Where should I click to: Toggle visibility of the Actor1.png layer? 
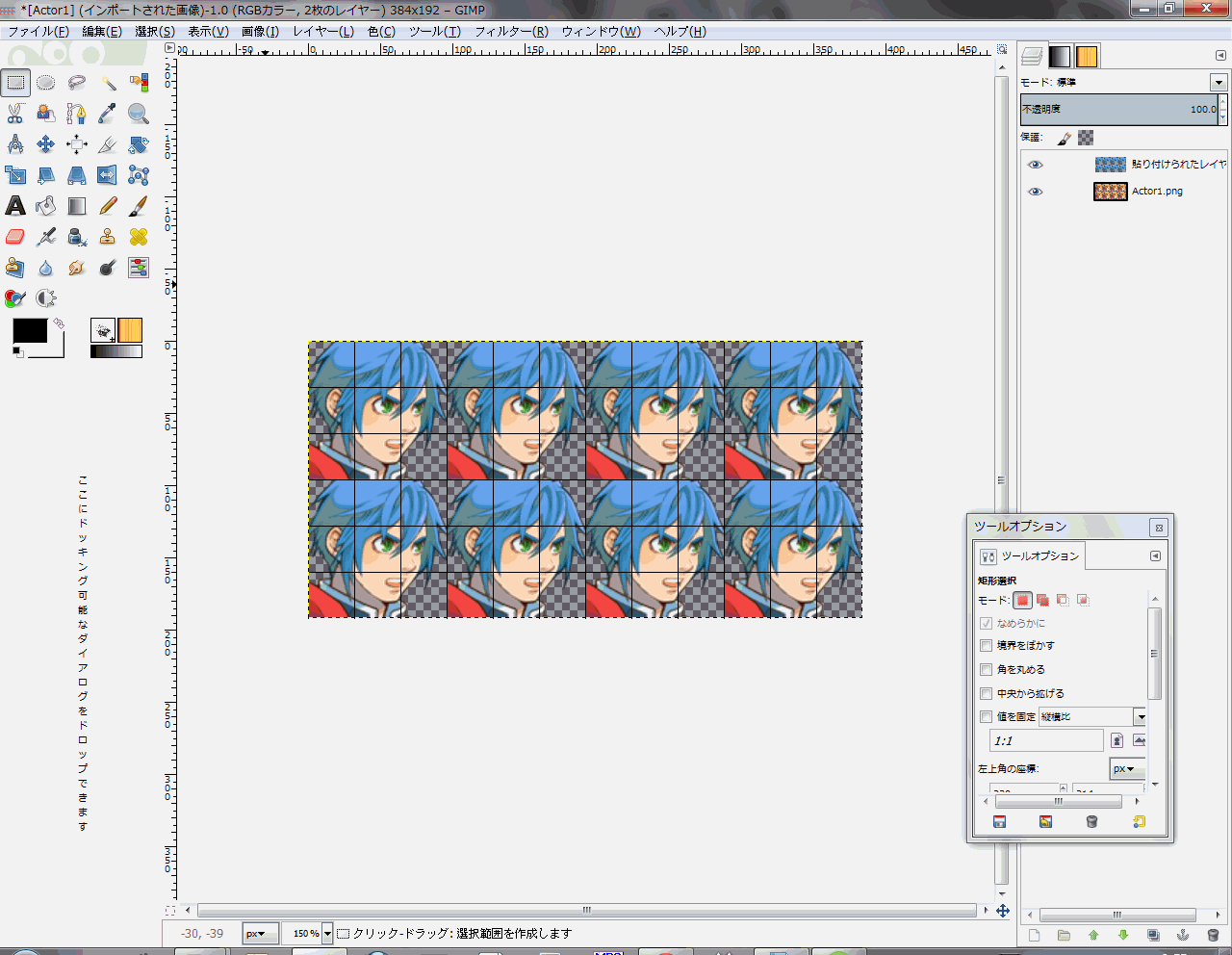click(x=1036, y=192)
